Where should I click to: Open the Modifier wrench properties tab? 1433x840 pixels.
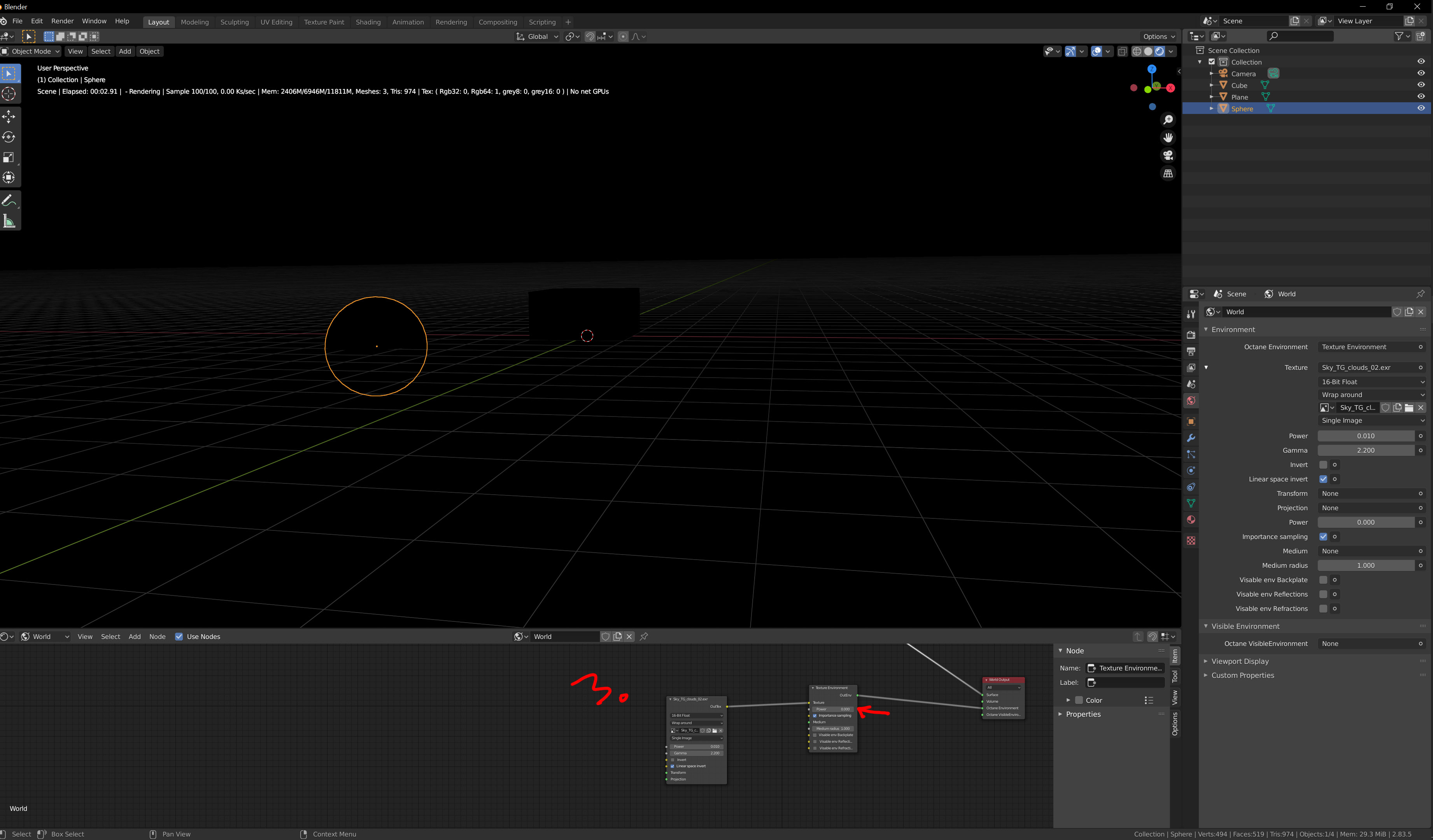[1191, 438]
